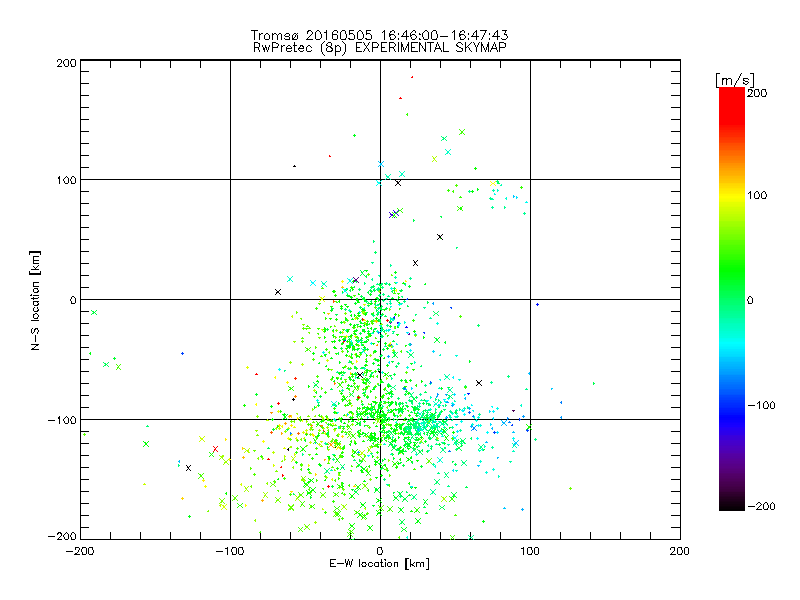Click the colorbar label '200' at top
This screenshot has height=600, width=800.
[757, 93]
